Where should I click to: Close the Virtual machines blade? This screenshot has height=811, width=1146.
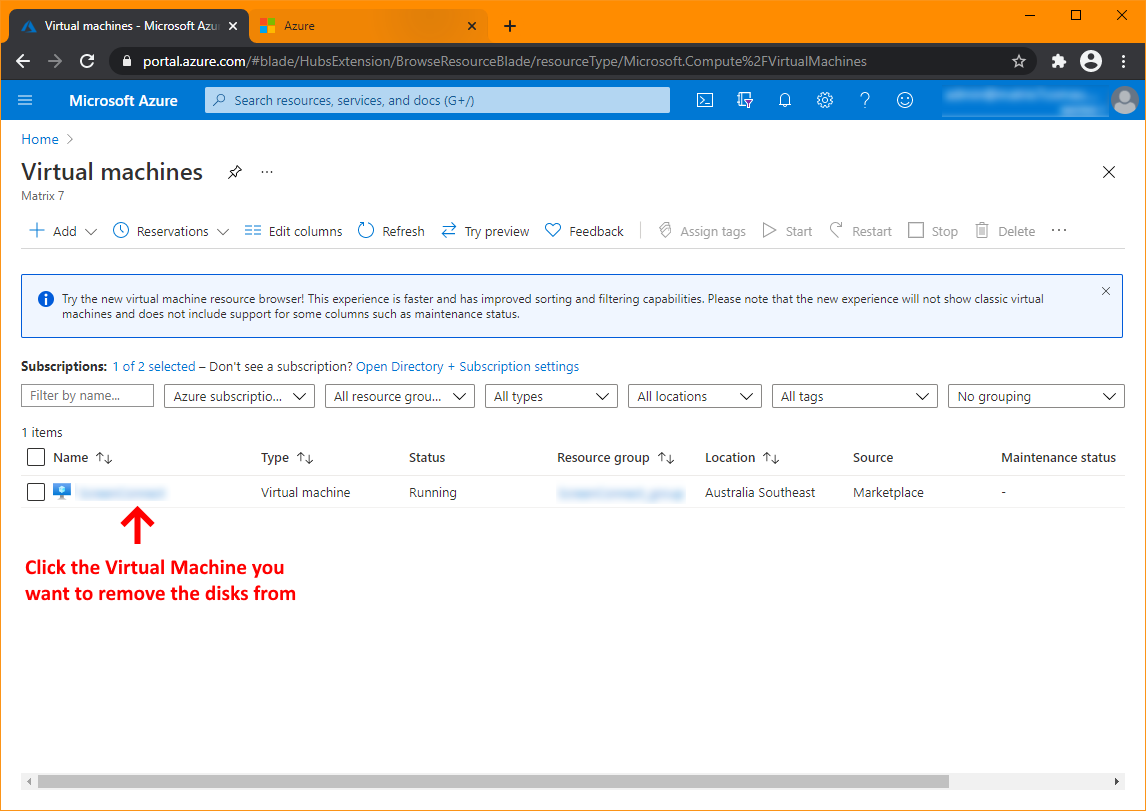1109,172
